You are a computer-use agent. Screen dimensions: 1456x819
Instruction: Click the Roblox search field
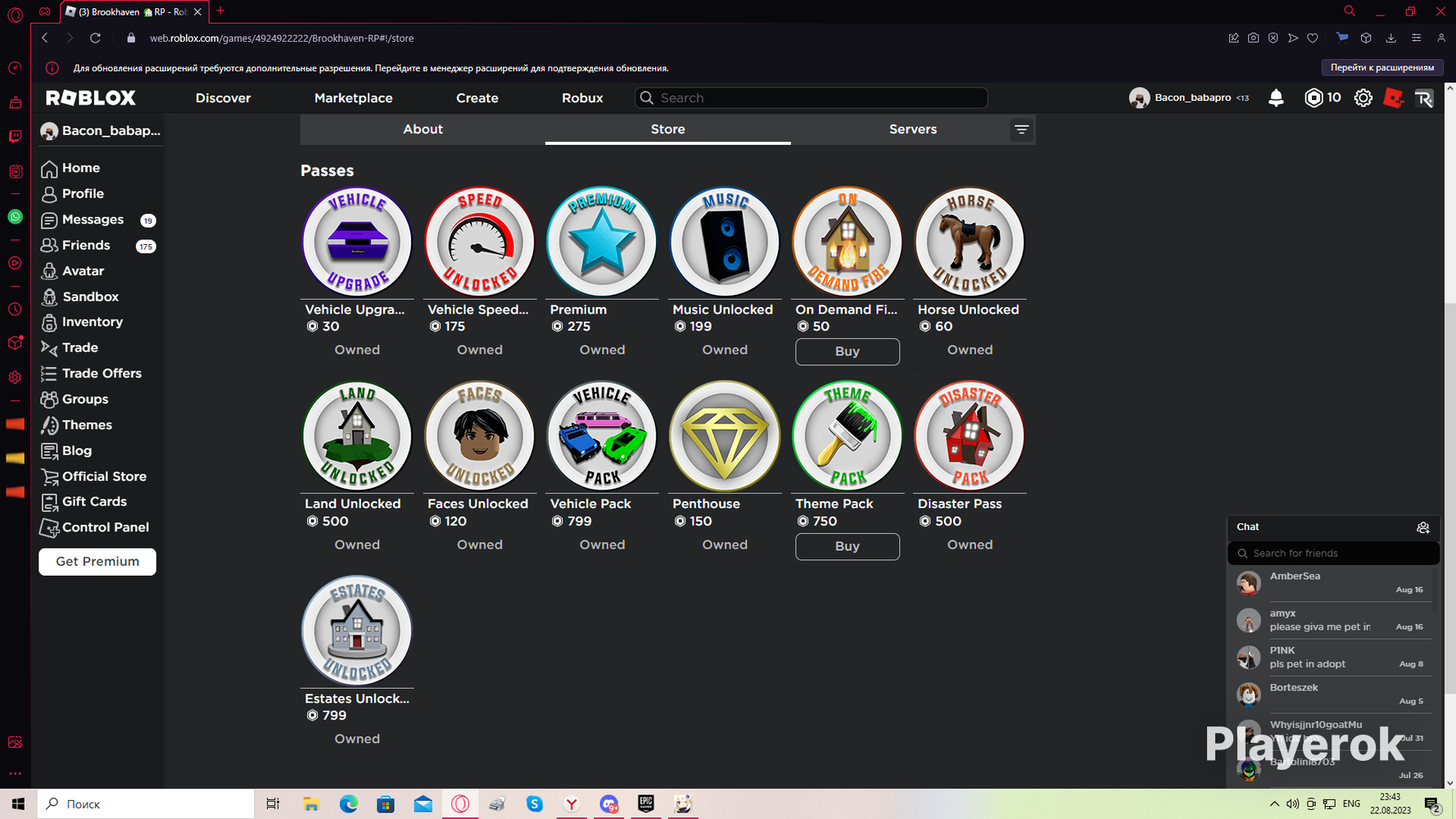(811, 98)
